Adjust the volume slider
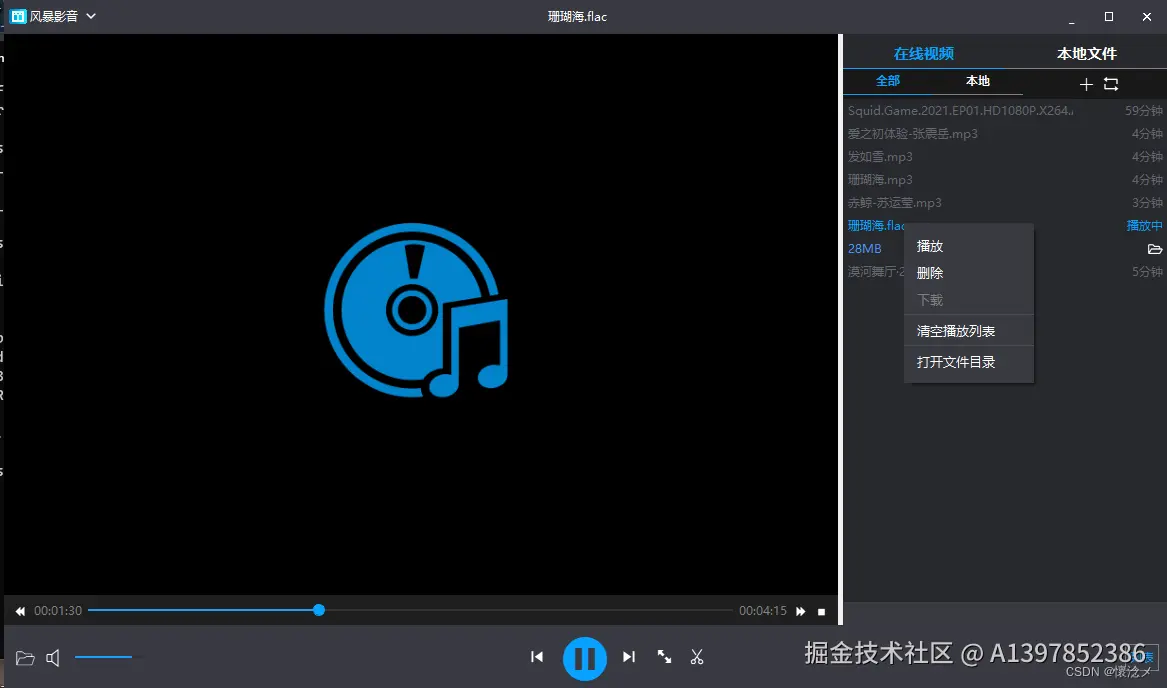Screen dimensions: 1167x688 (x=107, y=657)
